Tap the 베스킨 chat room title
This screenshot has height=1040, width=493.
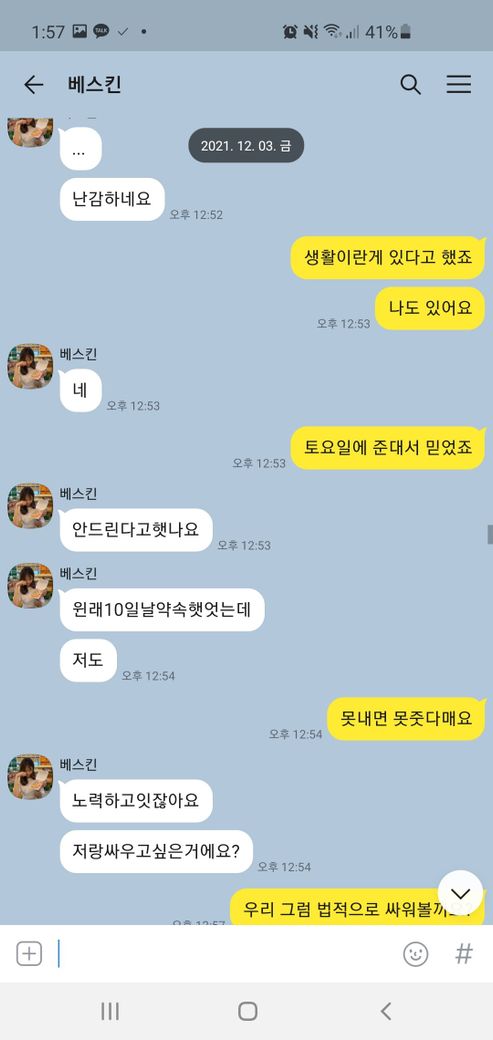click(x=94, y=85)
